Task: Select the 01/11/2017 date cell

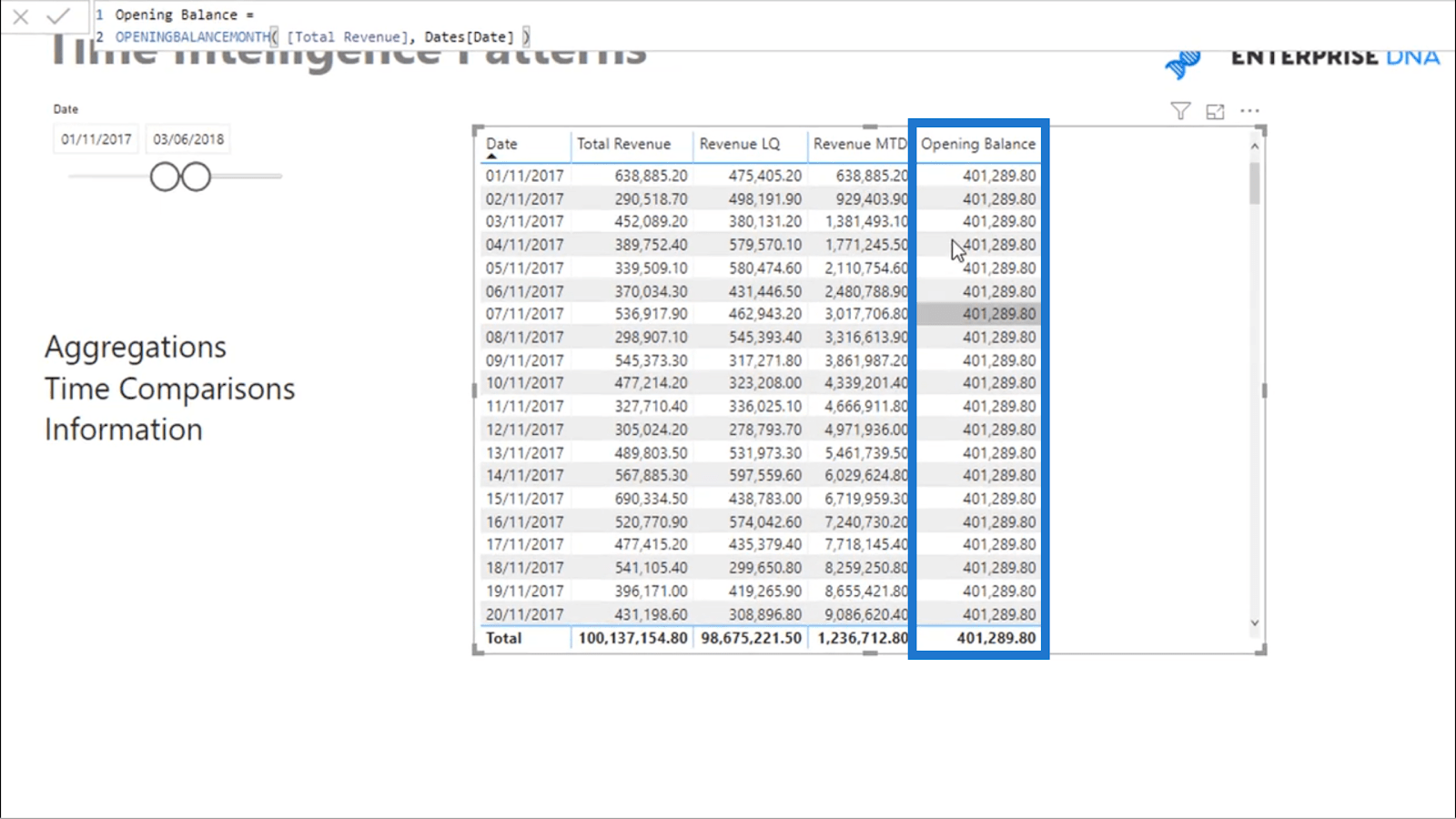Action: 524,176
